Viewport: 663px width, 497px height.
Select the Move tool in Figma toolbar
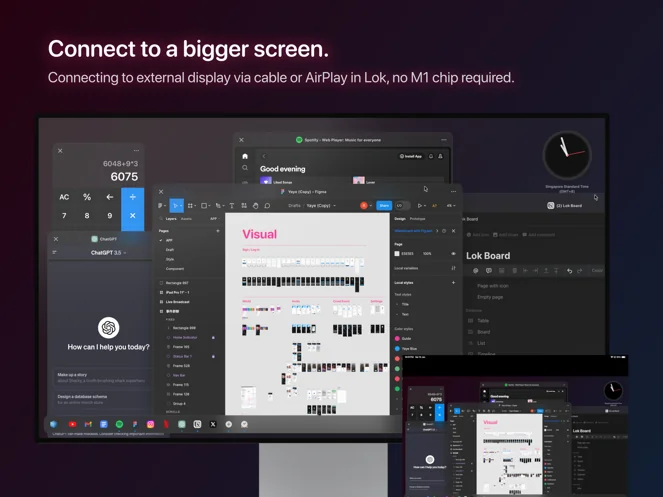tap(175, 205)
